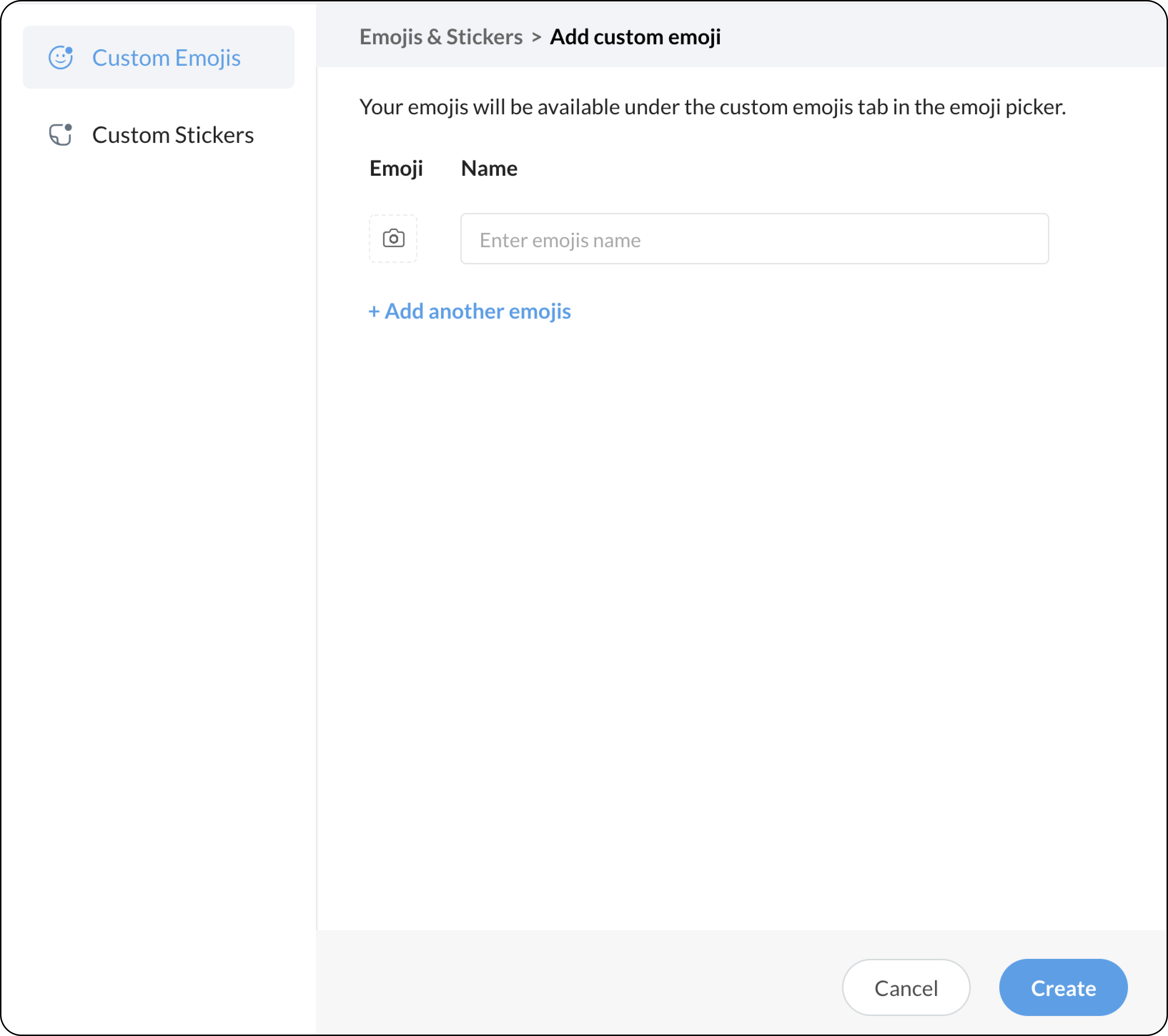Focus the Enter emojis name field

(x=754, y=239)
